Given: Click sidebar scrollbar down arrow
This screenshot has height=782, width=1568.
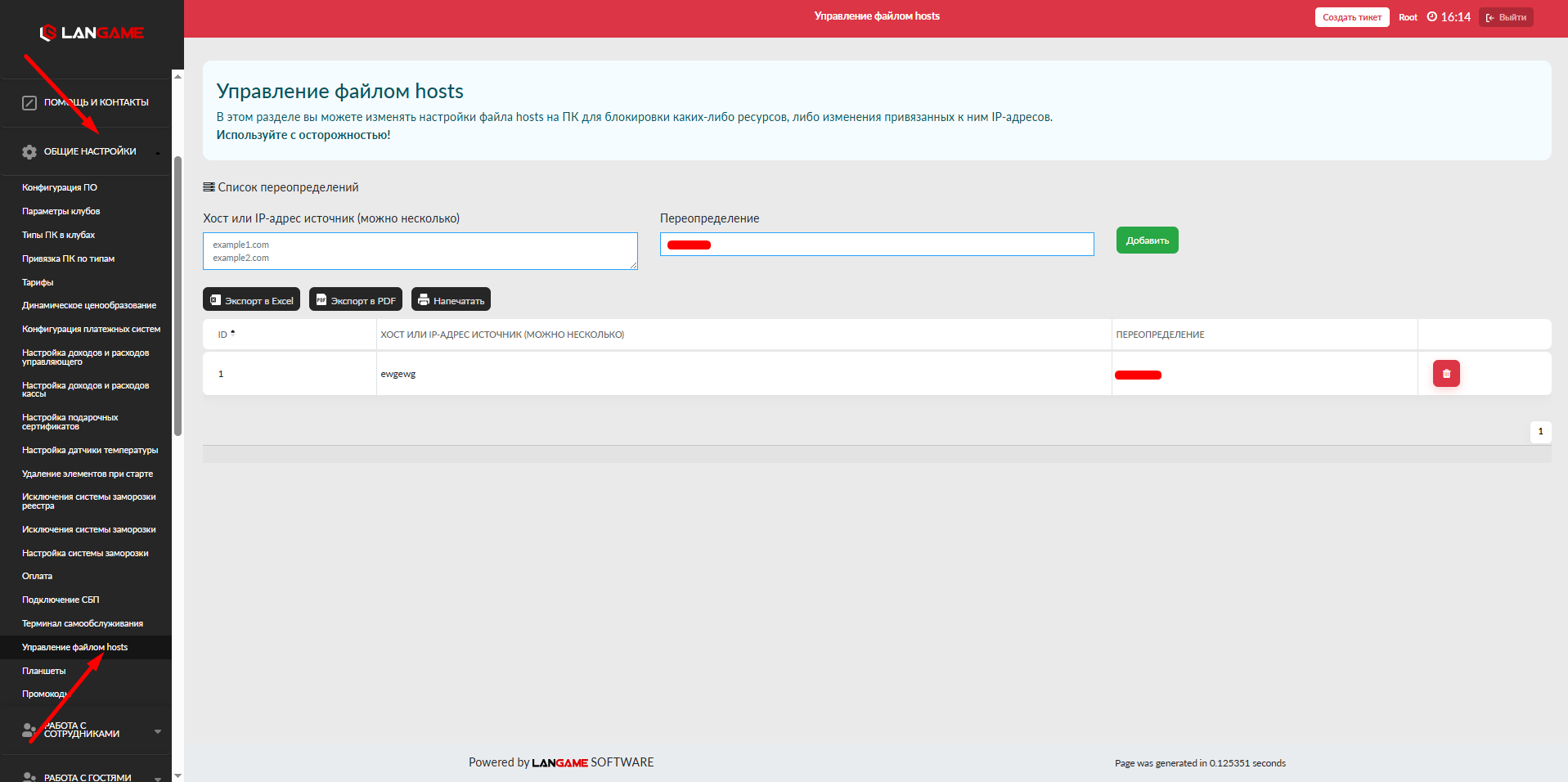Looking at the screenshot, I should point(177,775).
